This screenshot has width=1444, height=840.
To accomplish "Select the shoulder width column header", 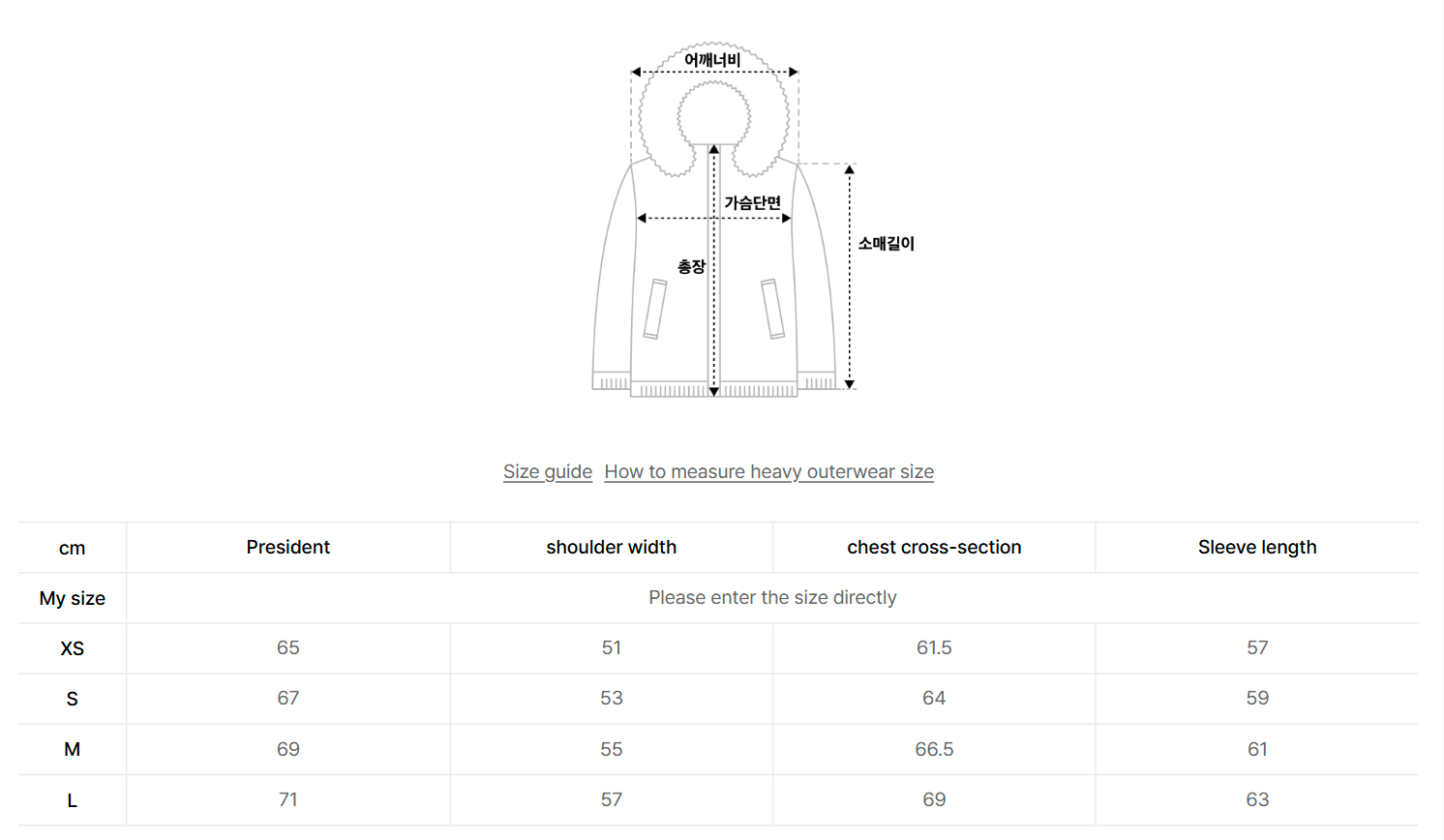I will point(611,548).
